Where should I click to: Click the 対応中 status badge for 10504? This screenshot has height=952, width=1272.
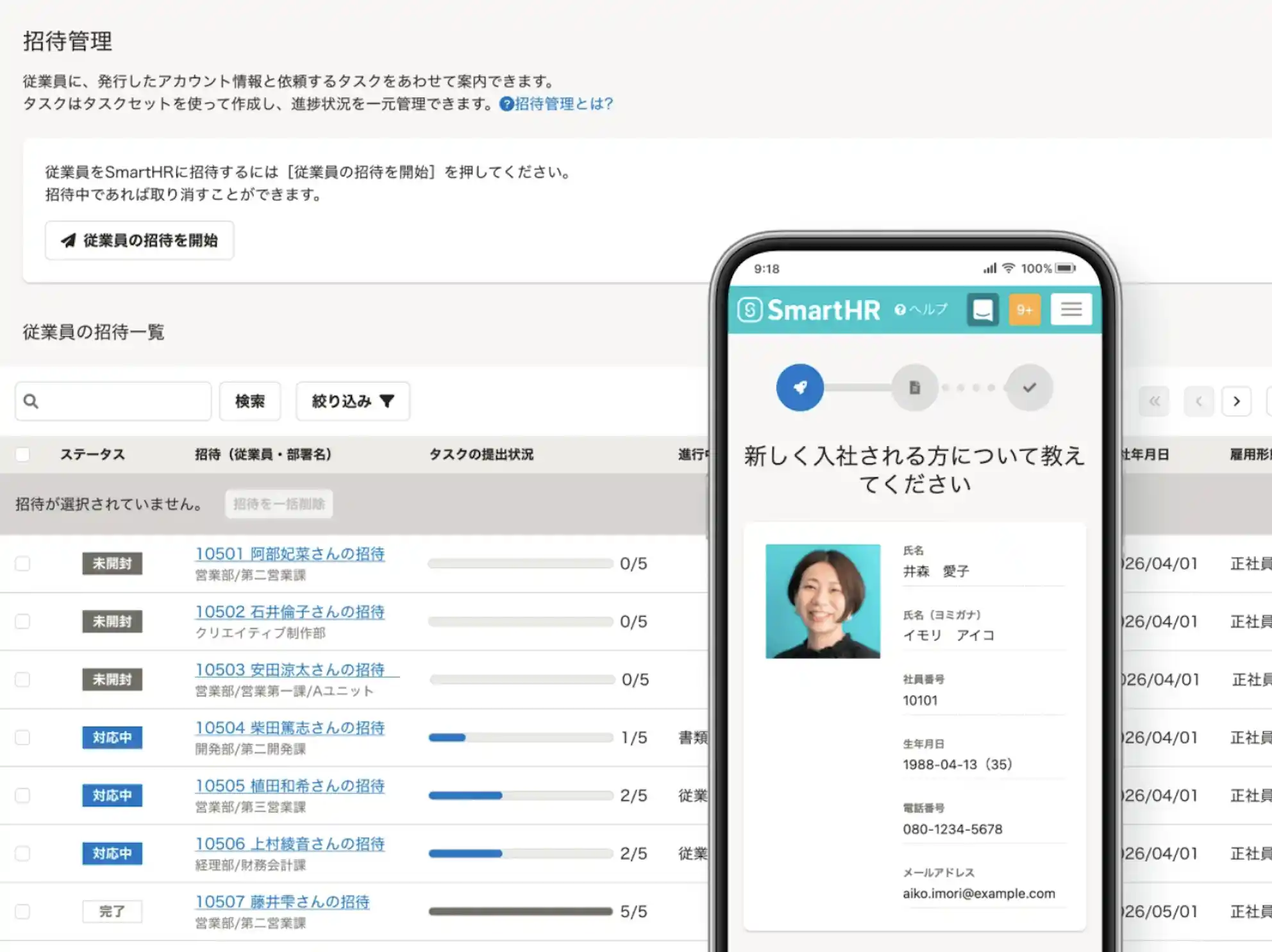(112, 737)
